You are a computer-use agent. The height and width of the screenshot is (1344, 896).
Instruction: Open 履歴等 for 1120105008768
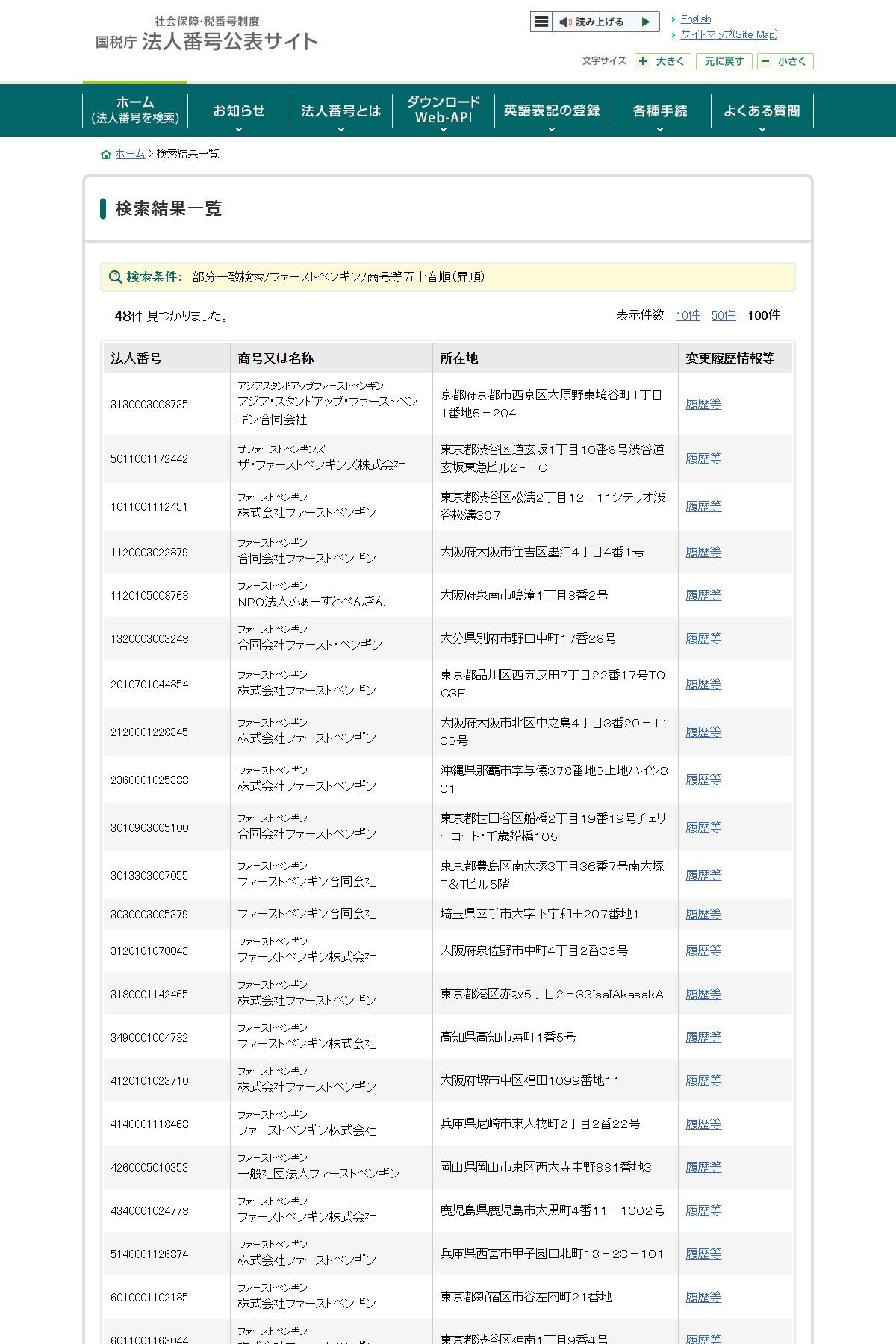point(704,595)
